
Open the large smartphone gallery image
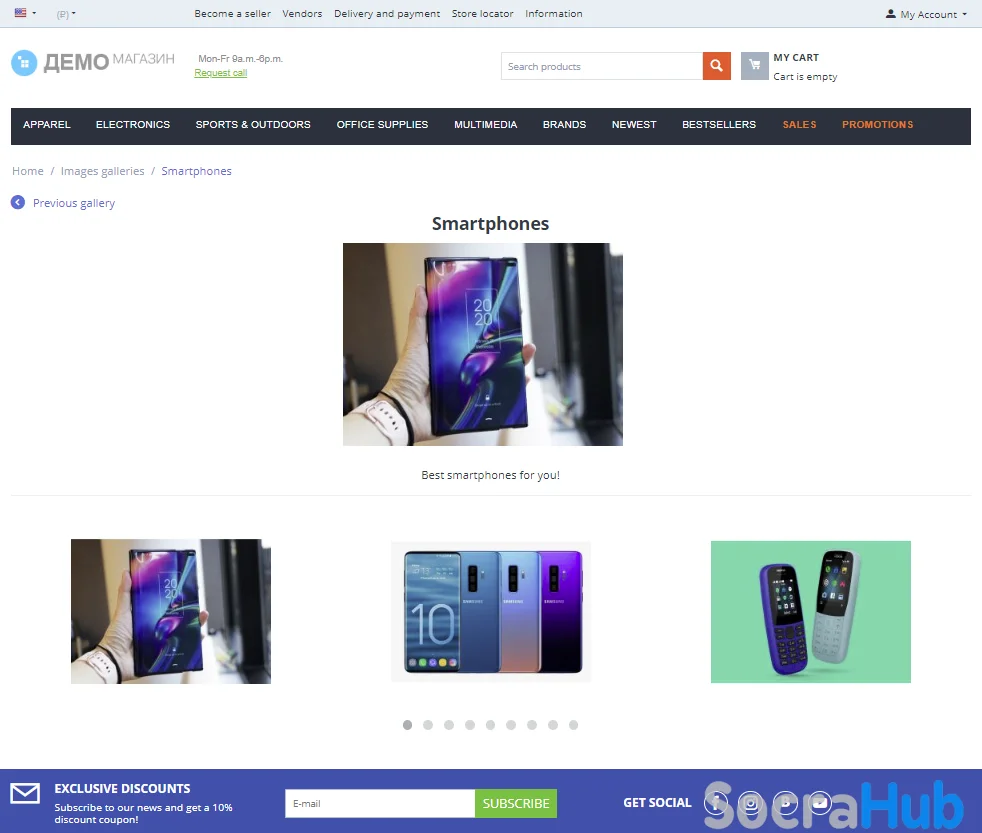(482, 344)
